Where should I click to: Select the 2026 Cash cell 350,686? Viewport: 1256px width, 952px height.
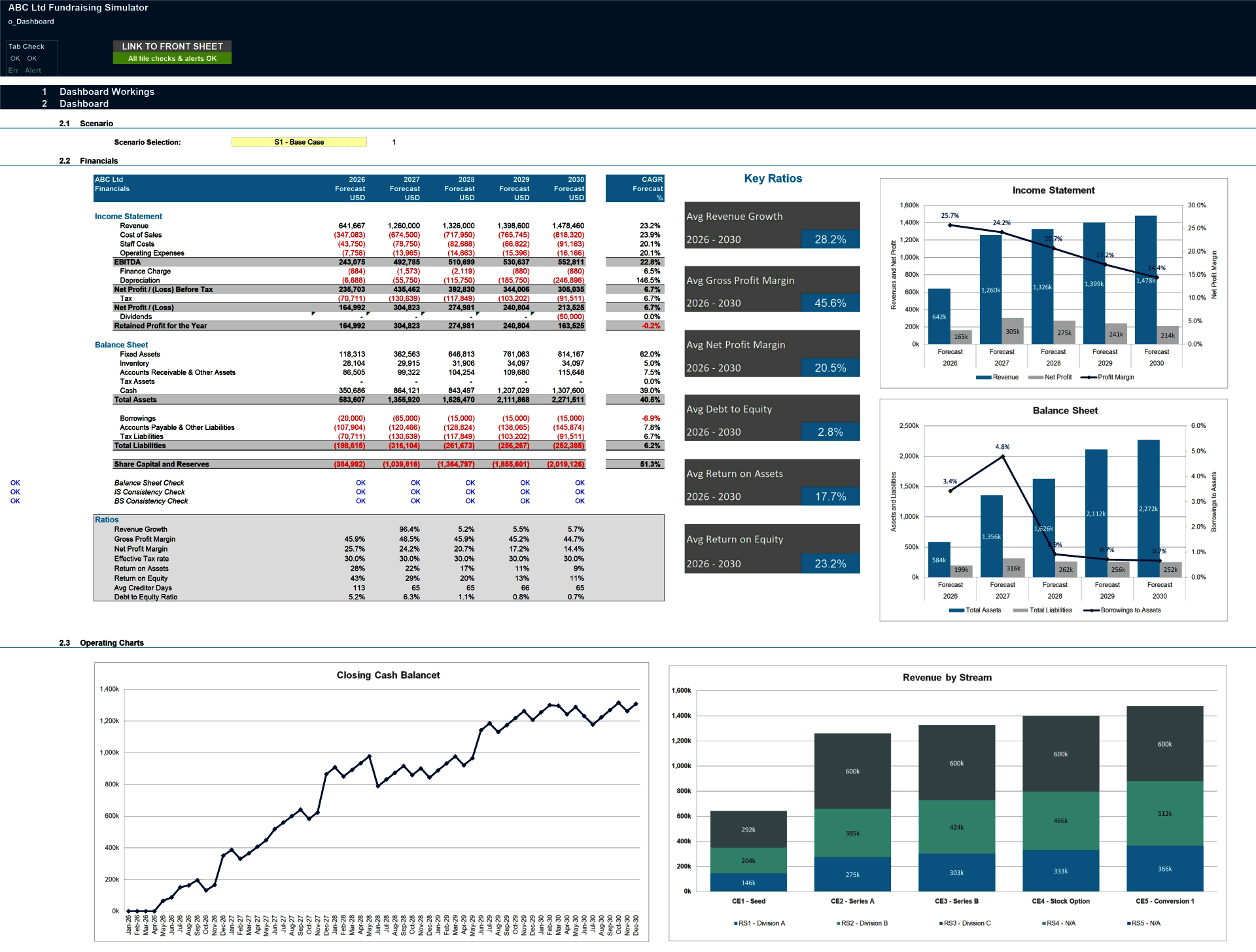[x=352, y=391]
